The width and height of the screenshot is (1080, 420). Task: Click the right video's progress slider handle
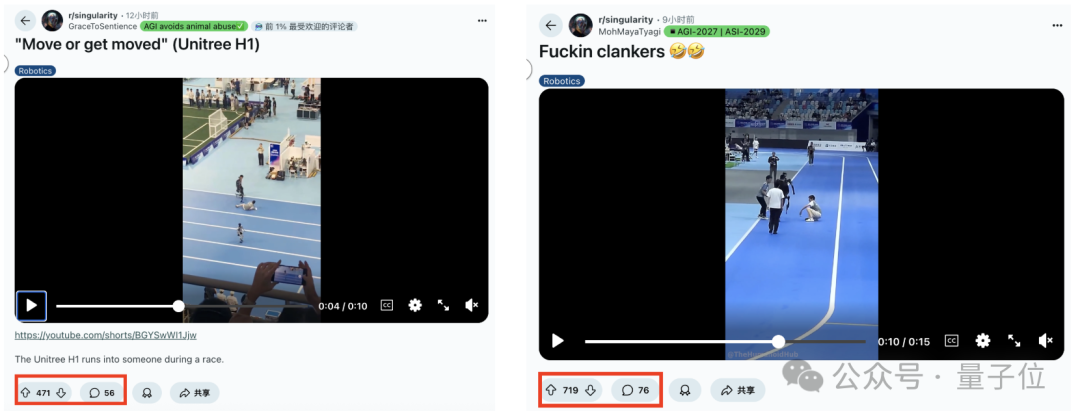(778, 341)
